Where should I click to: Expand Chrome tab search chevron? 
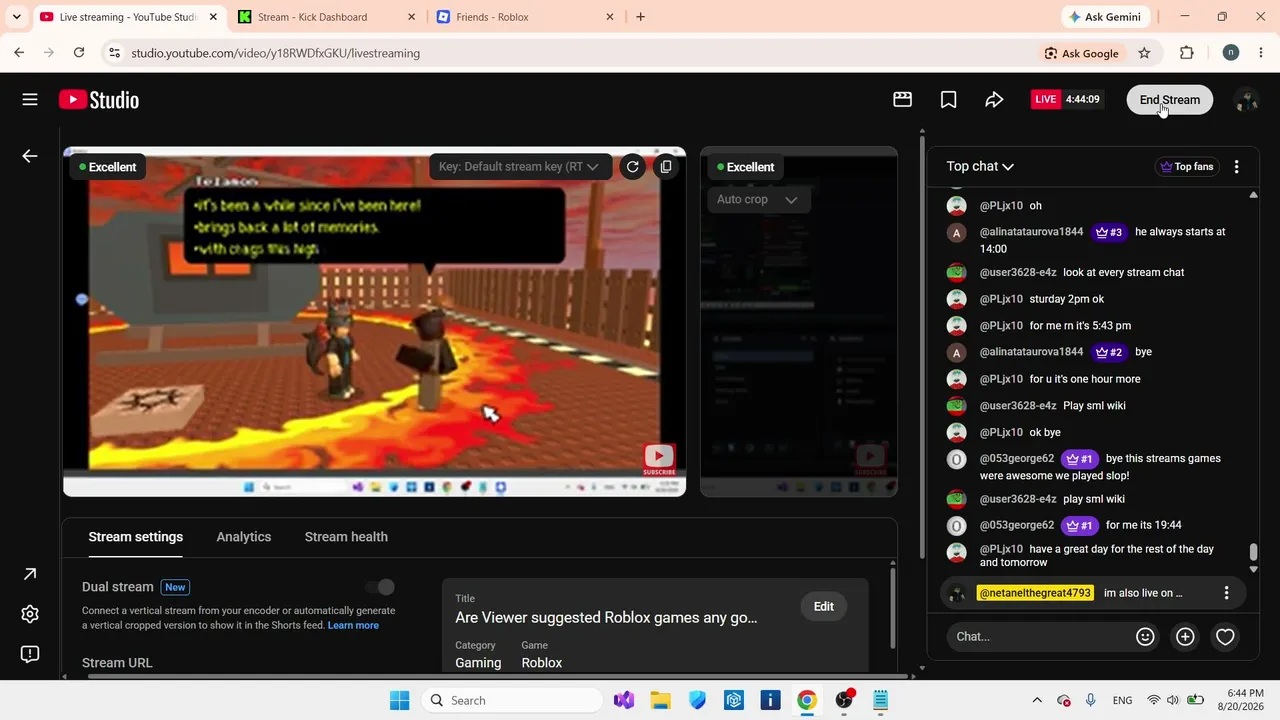click(x=16, y=17)
